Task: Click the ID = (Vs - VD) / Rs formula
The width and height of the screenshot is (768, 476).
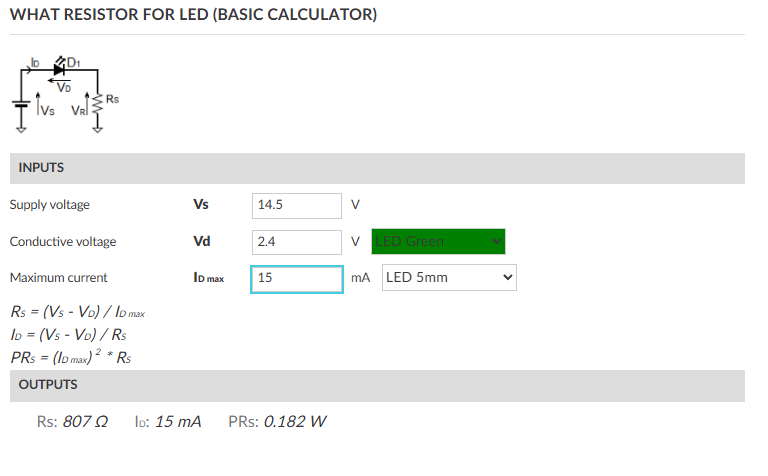Action: [x=70, y=335]
